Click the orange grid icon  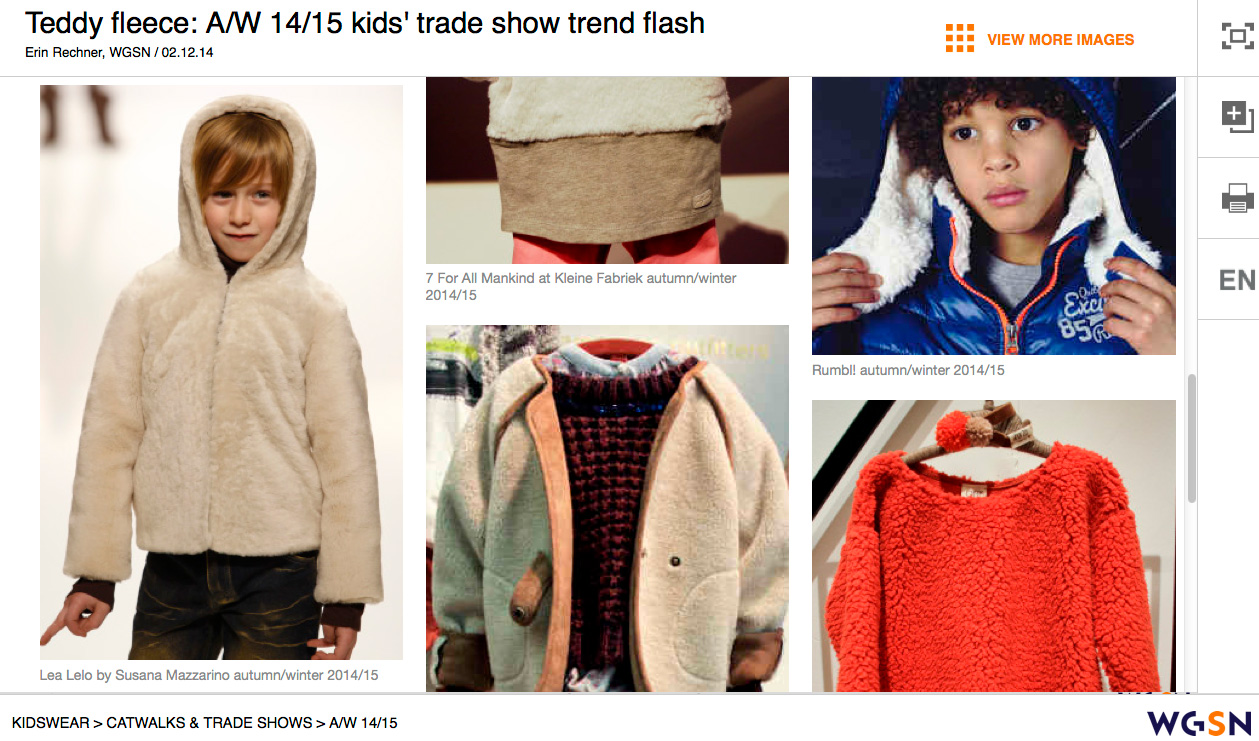point(959,38)
